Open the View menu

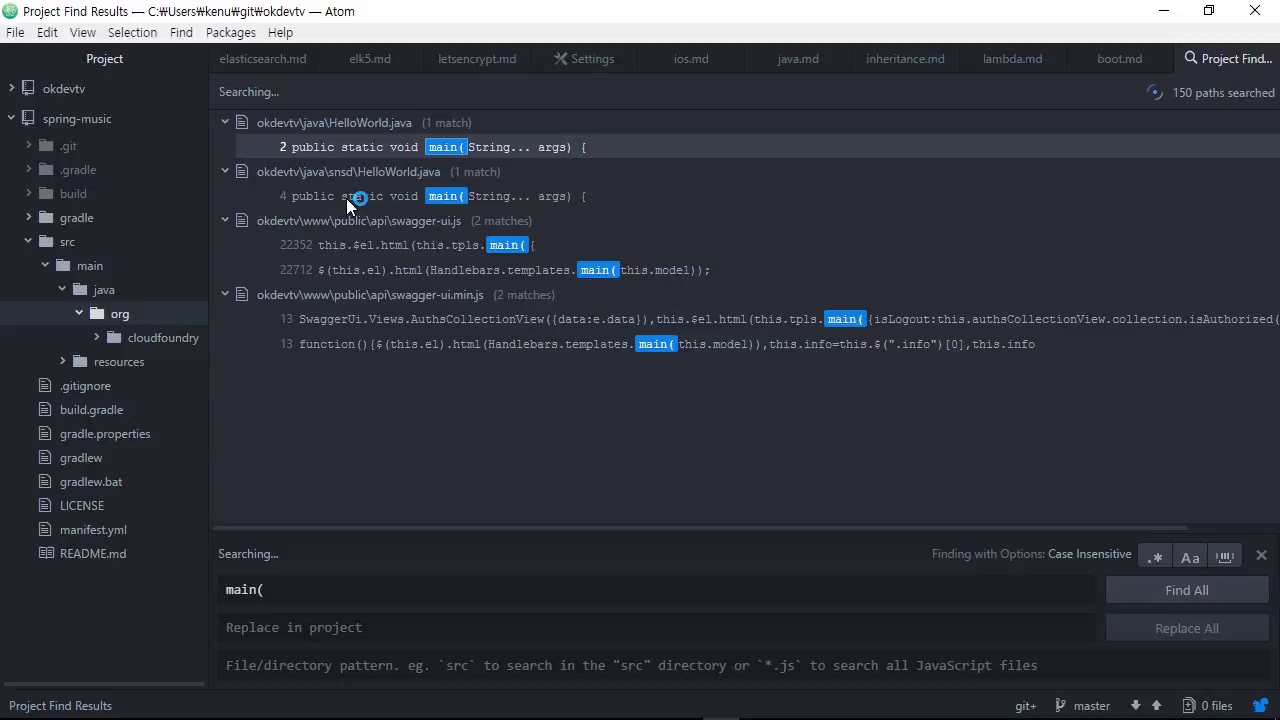pos(83,32)
